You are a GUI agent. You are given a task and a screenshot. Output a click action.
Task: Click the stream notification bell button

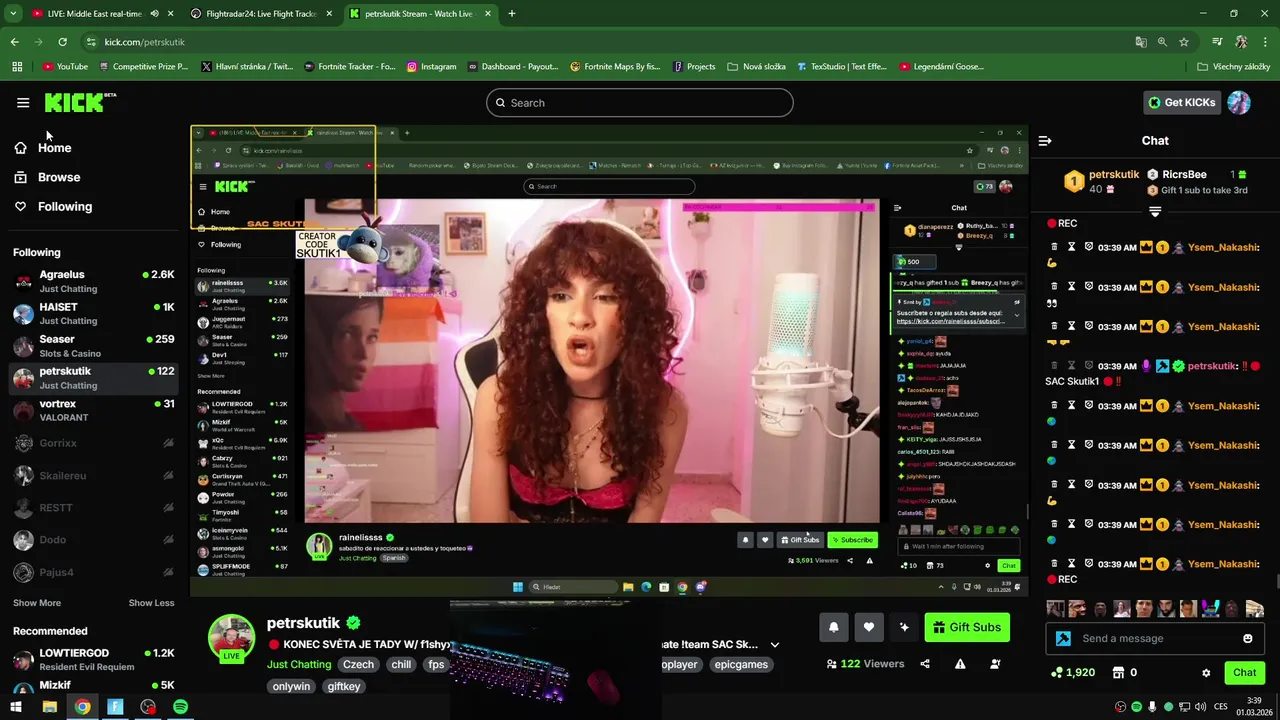(834, 627)
